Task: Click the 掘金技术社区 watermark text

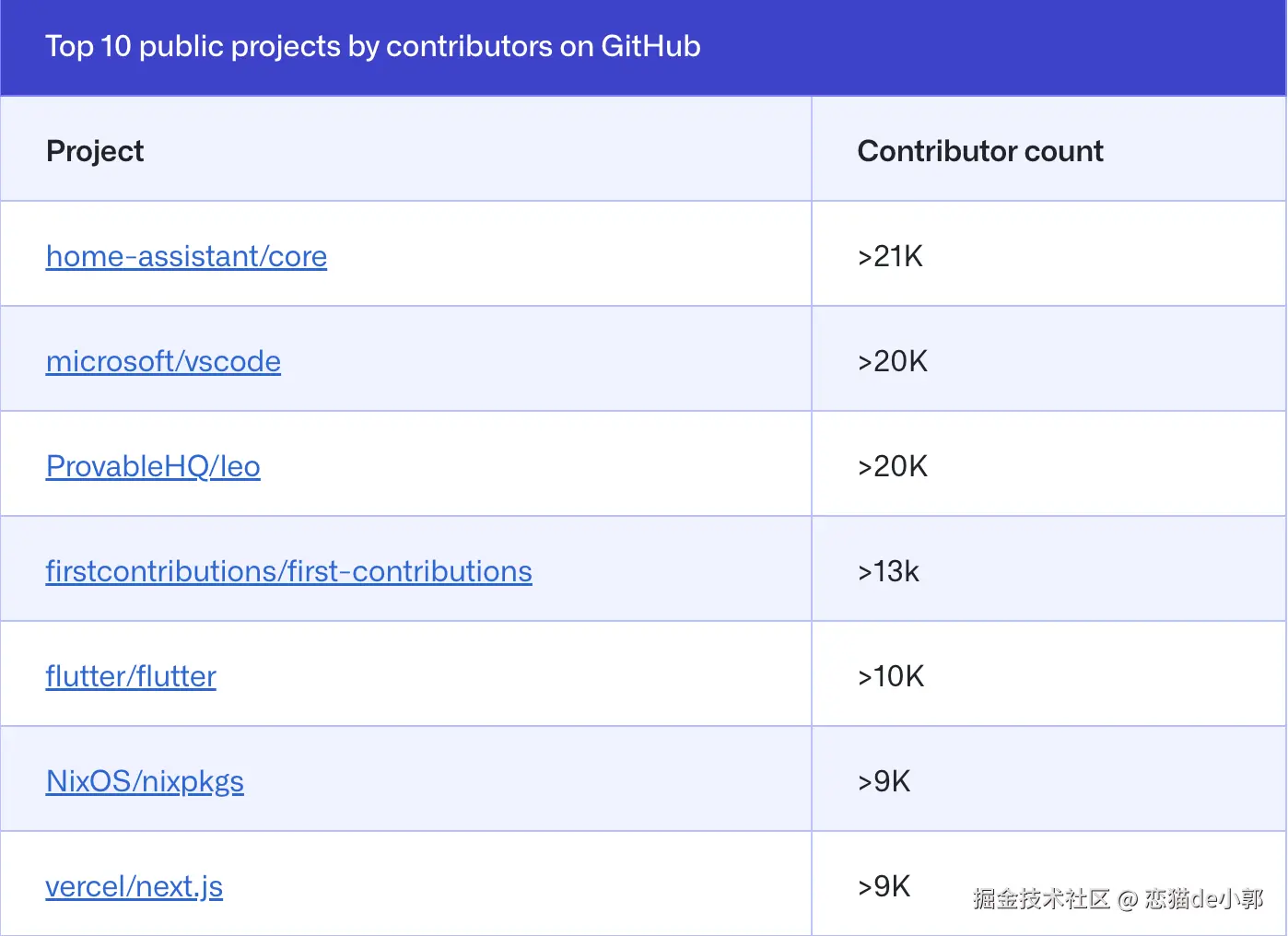Action: tap(1041, 899)
